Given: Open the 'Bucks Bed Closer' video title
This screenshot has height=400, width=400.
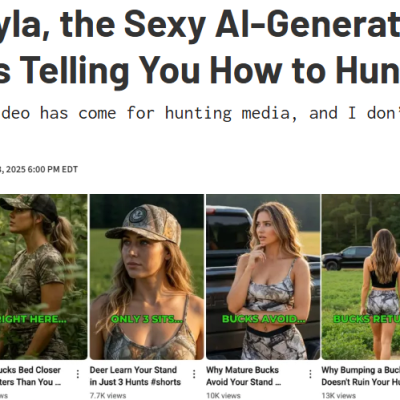Looking at the screenshot, I should pyautogui.click(x=31, y=376).
